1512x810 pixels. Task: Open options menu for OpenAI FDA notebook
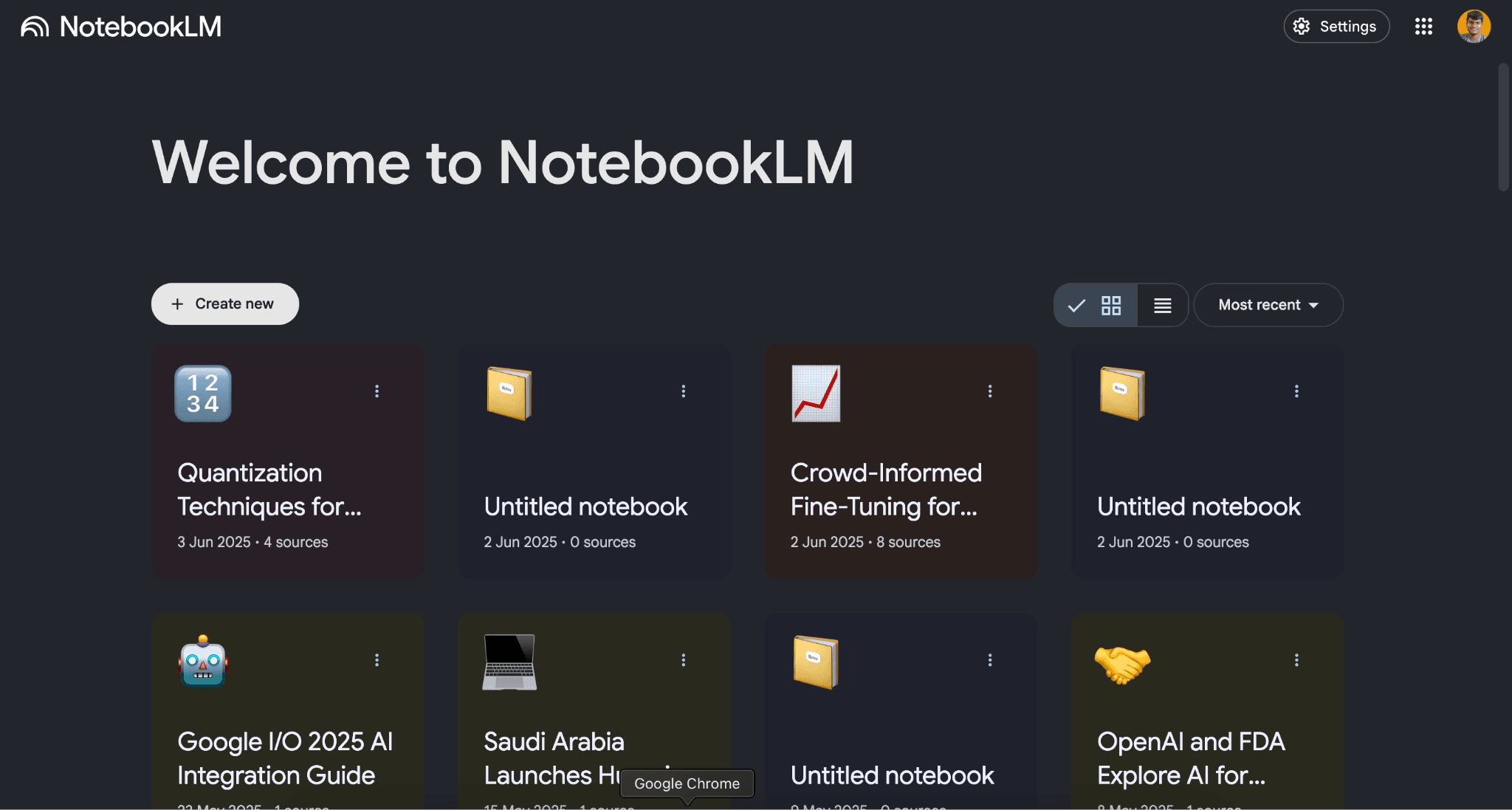(x=1296, y=659)
